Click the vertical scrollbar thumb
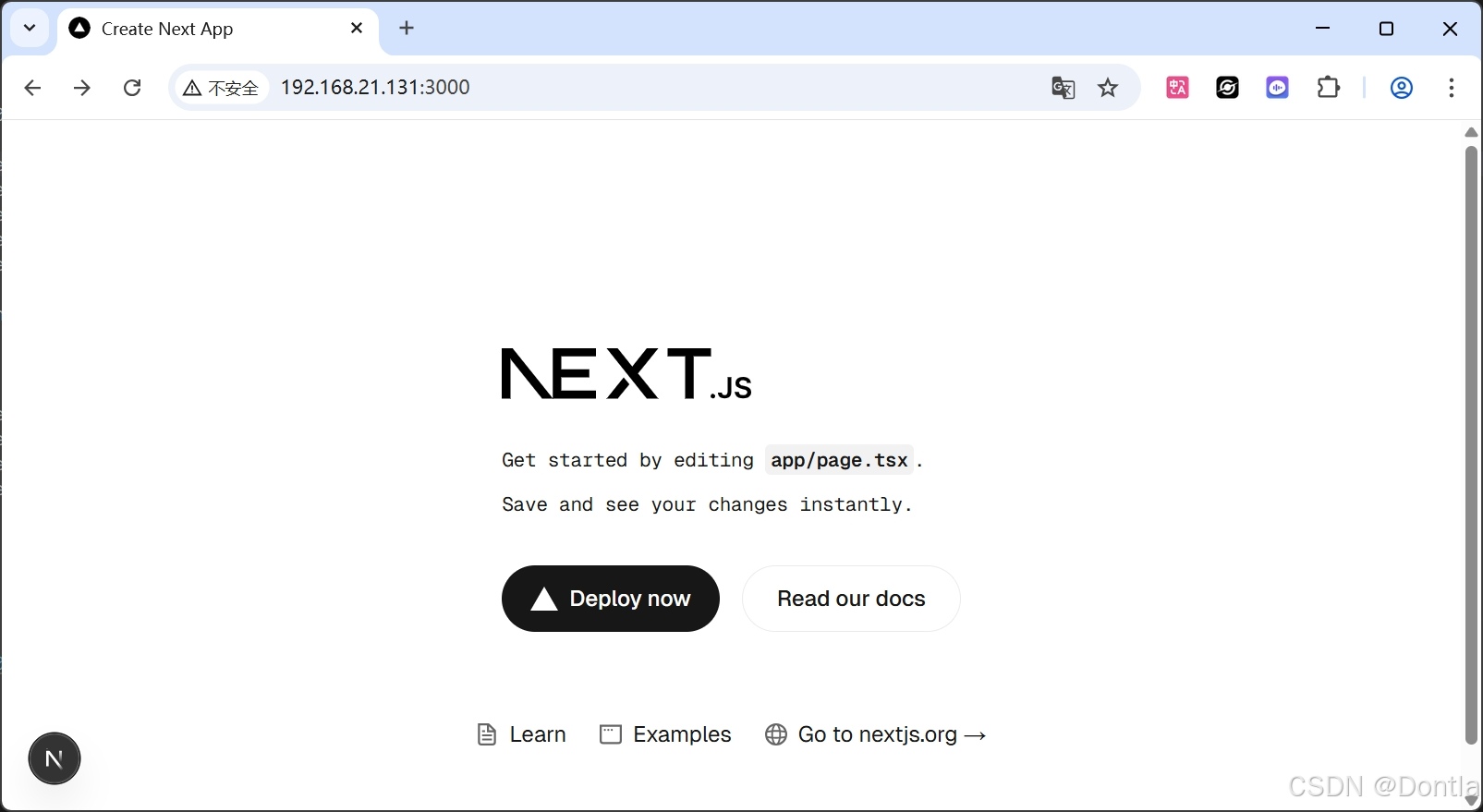This screenshot has height=812, width=1483. point(1471,443)
